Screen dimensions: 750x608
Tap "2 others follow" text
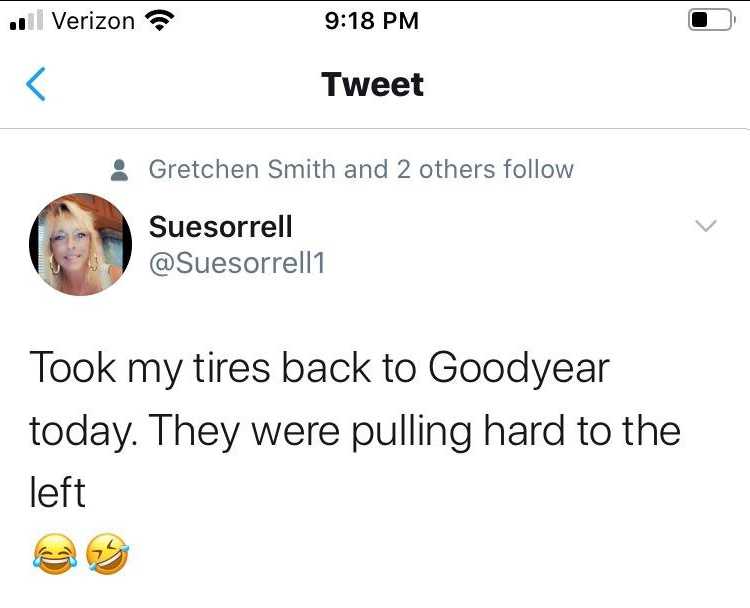click(x=485, y=169)
